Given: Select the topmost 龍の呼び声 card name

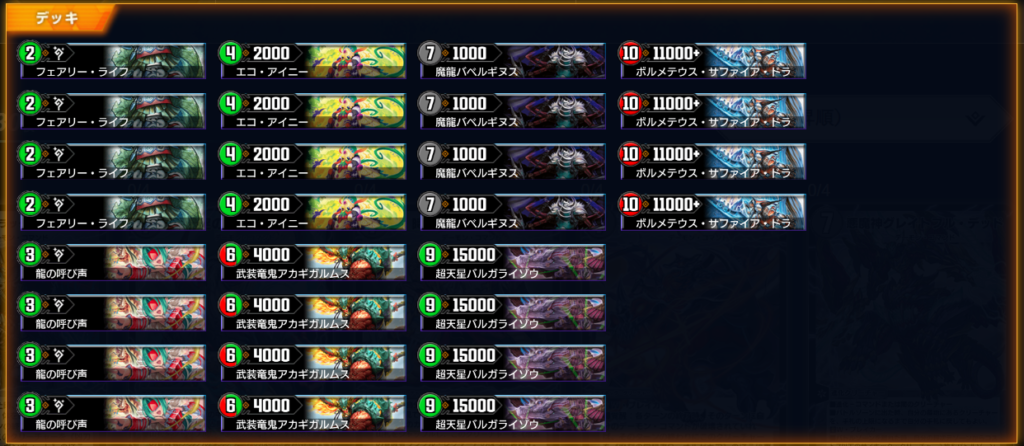Looking at the screenshot, I should pos(63,274).
